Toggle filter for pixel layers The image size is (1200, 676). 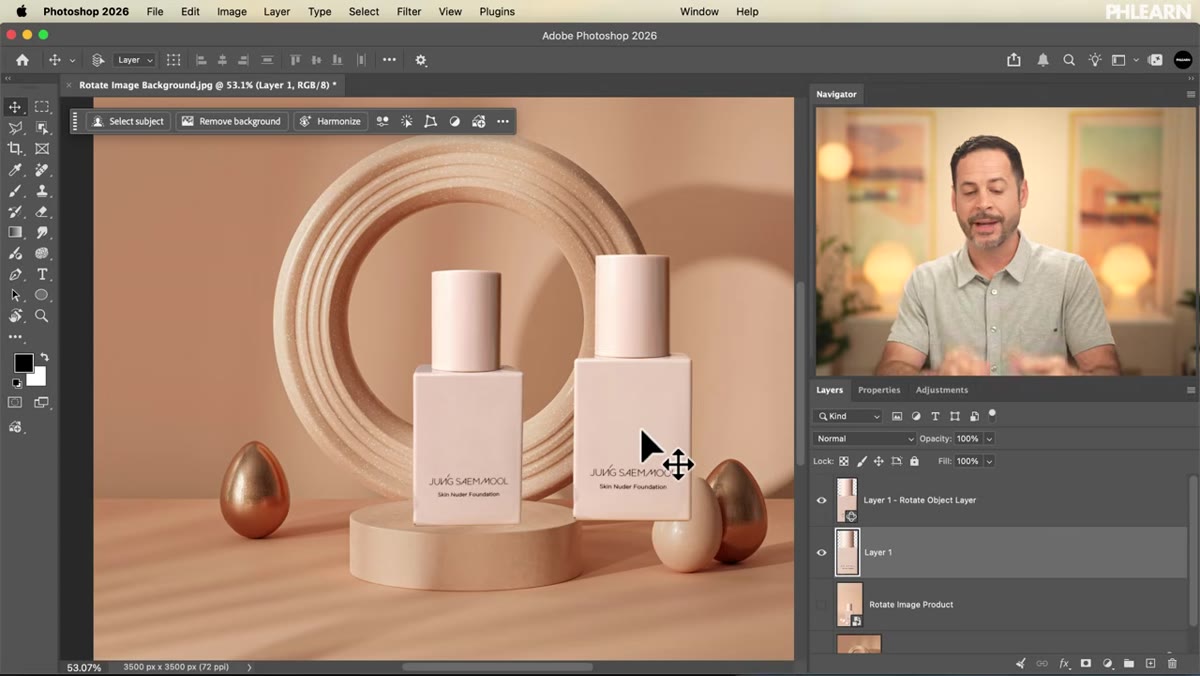coord(897,416)
